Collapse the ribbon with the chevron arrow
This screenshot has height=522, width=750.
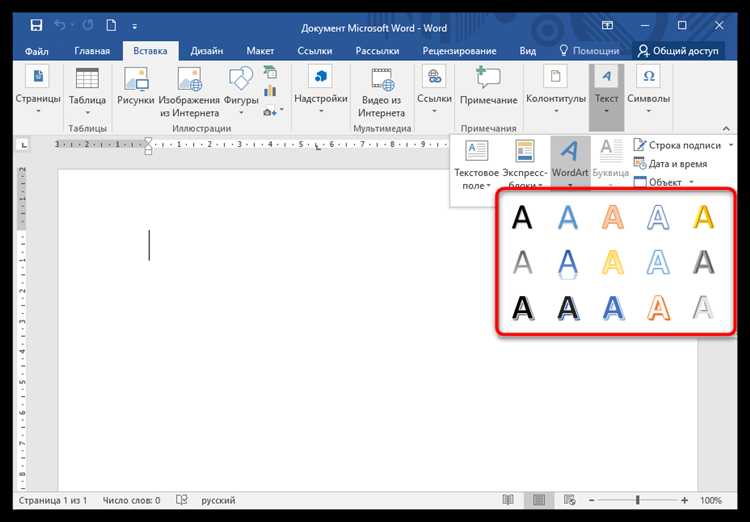click(x=726, y=128)
